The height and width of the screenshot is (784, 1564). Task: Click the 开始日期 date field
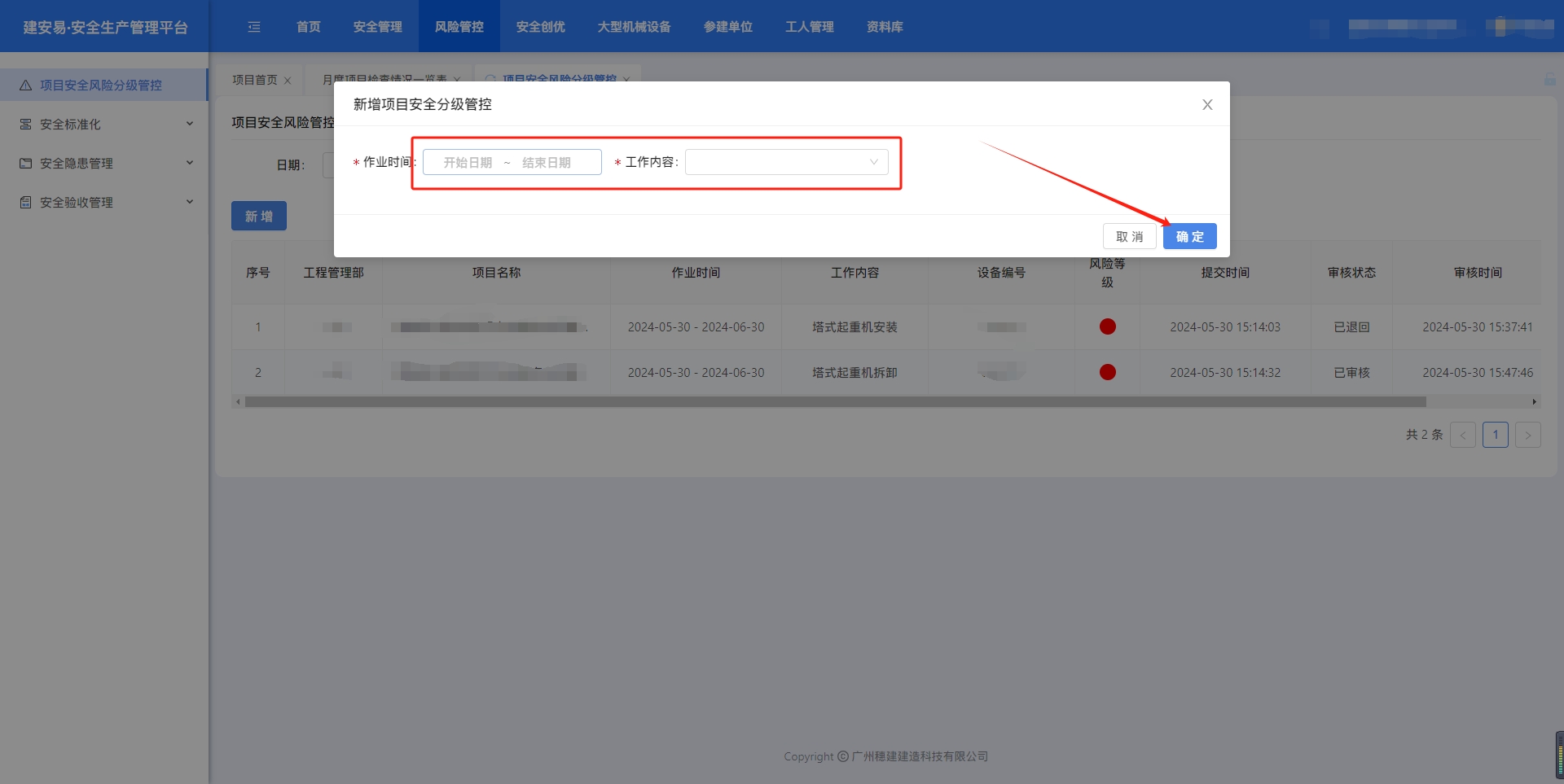click(x=468, y=163)
